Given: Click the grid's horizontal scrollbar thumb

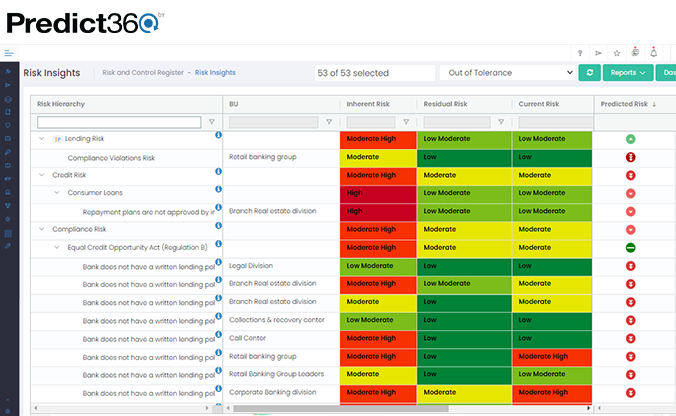Looking at the screenshot, I should (341, 408).
